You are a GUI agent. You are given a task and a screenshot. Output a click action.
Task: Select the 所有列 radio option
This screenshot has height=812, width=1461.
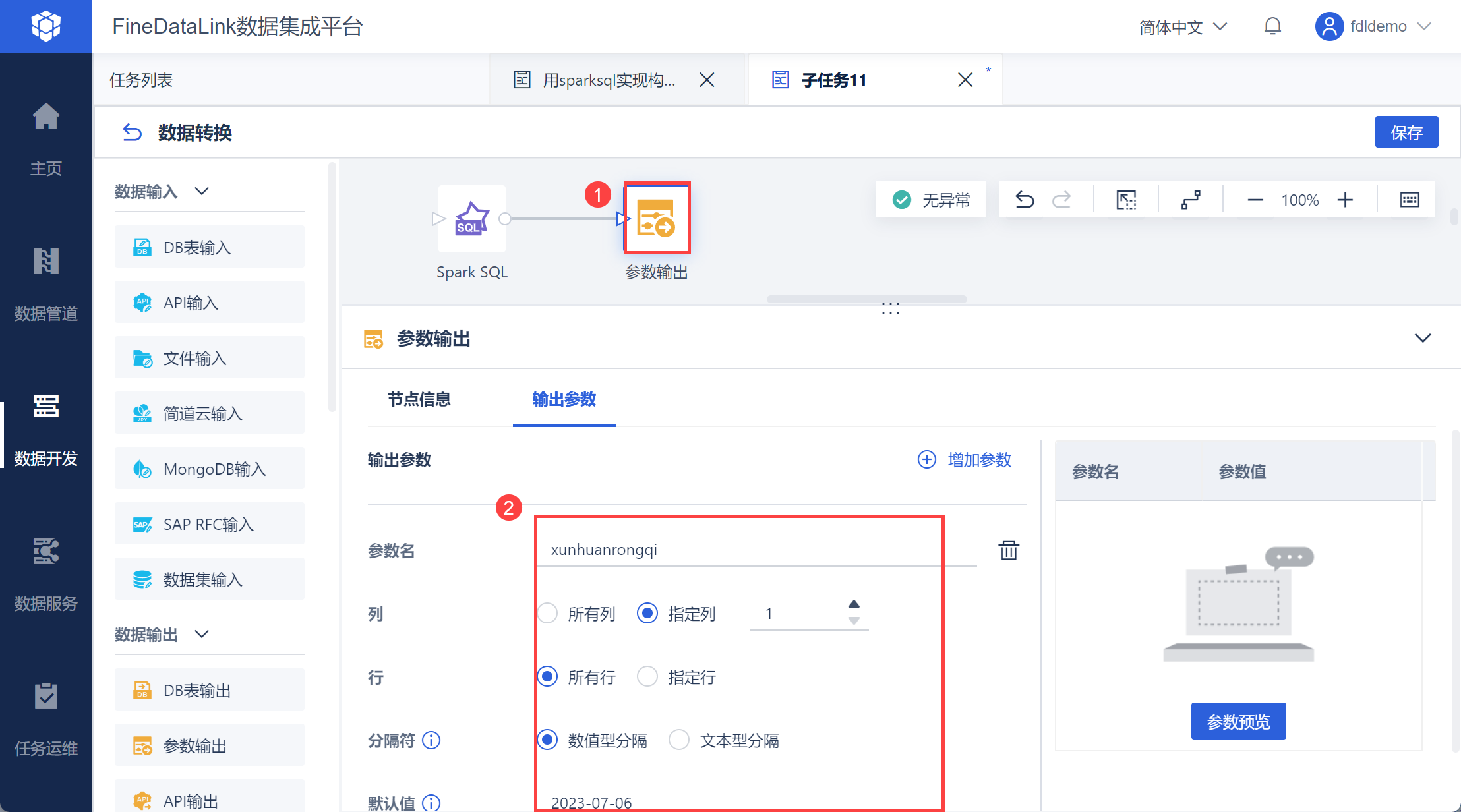(x=548, y=614)
